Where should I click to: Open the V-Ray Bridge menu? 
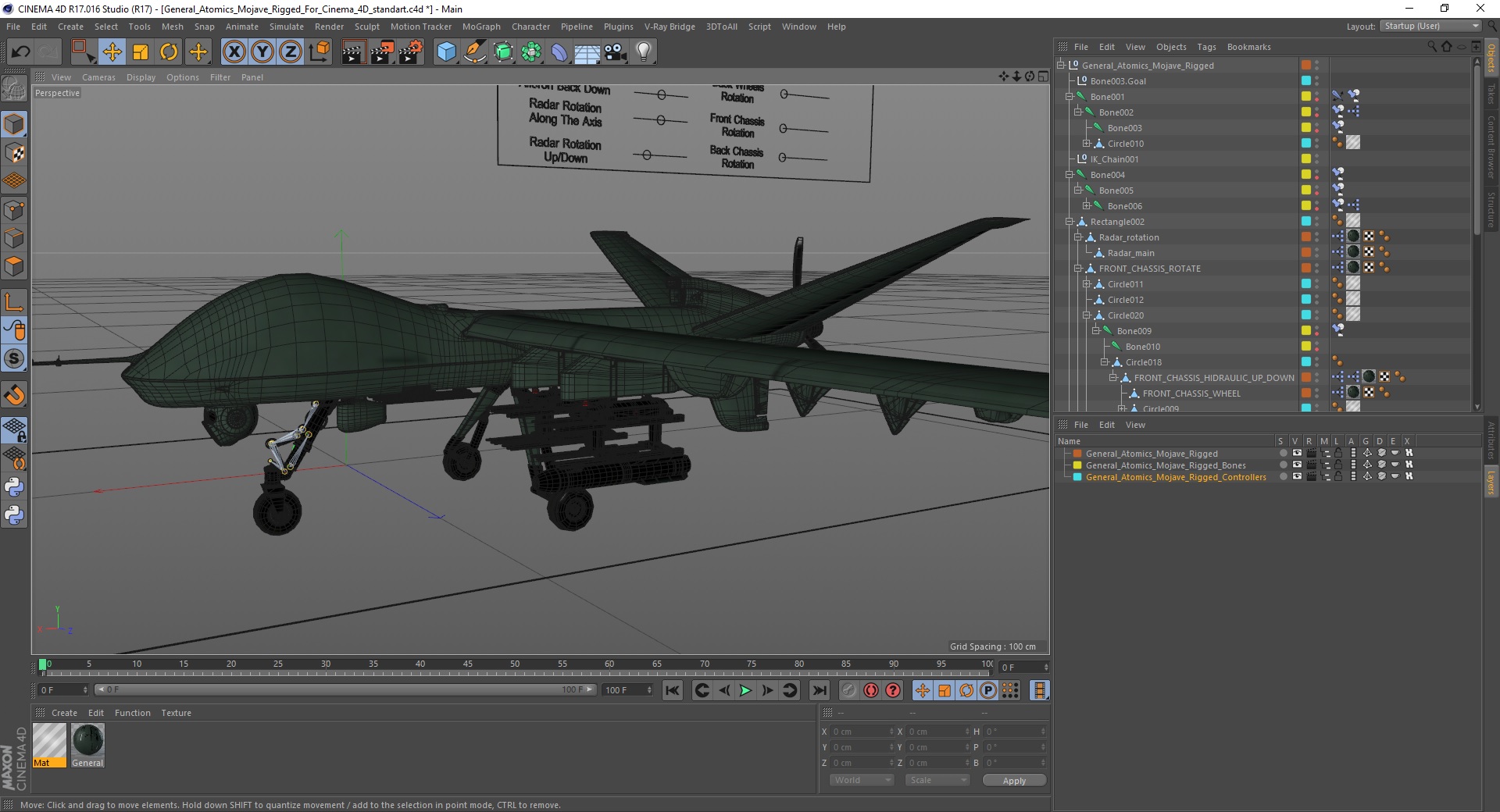[x=670, y=27]
